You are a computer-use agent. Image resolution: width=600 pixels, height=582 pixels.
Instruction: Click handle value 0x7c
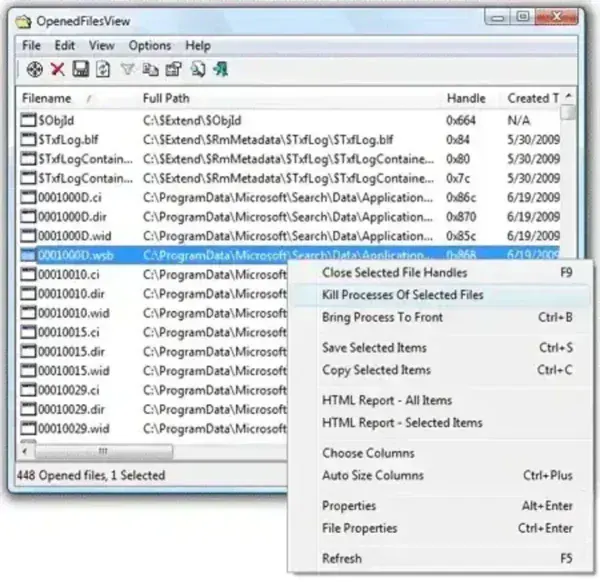pyautogui.click(x=458, y=178)
